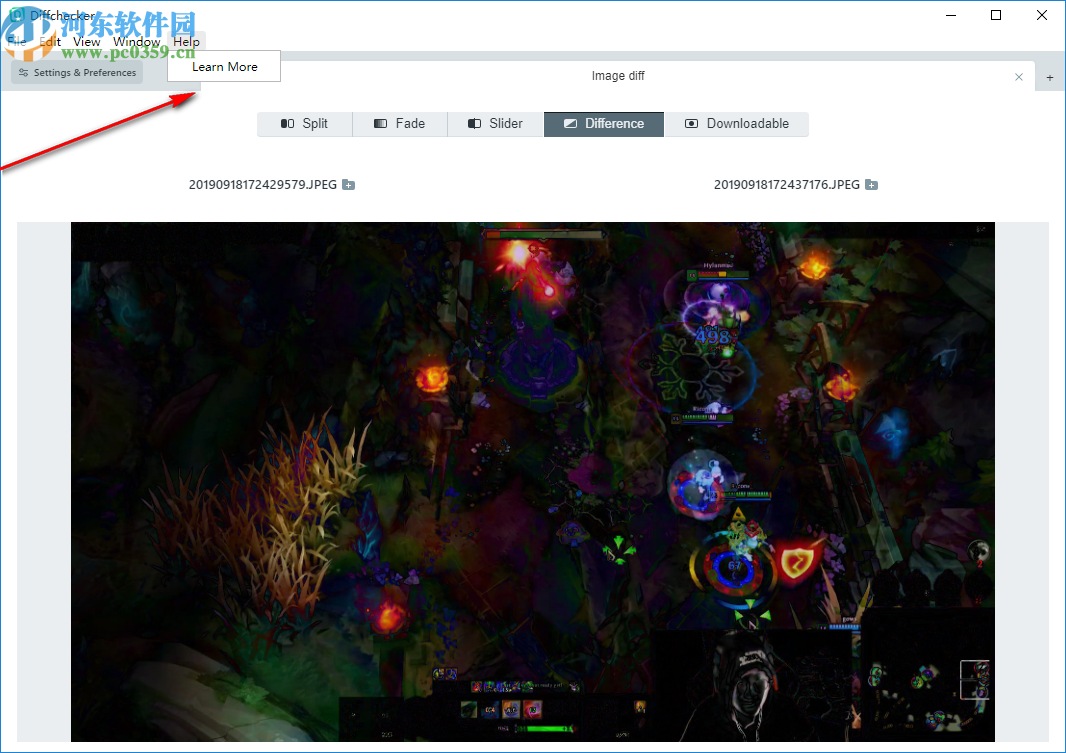Image resolution: width=1066 pixels, height=753 pixels.
Task: Open the View menu
Action: pos(86,41)
